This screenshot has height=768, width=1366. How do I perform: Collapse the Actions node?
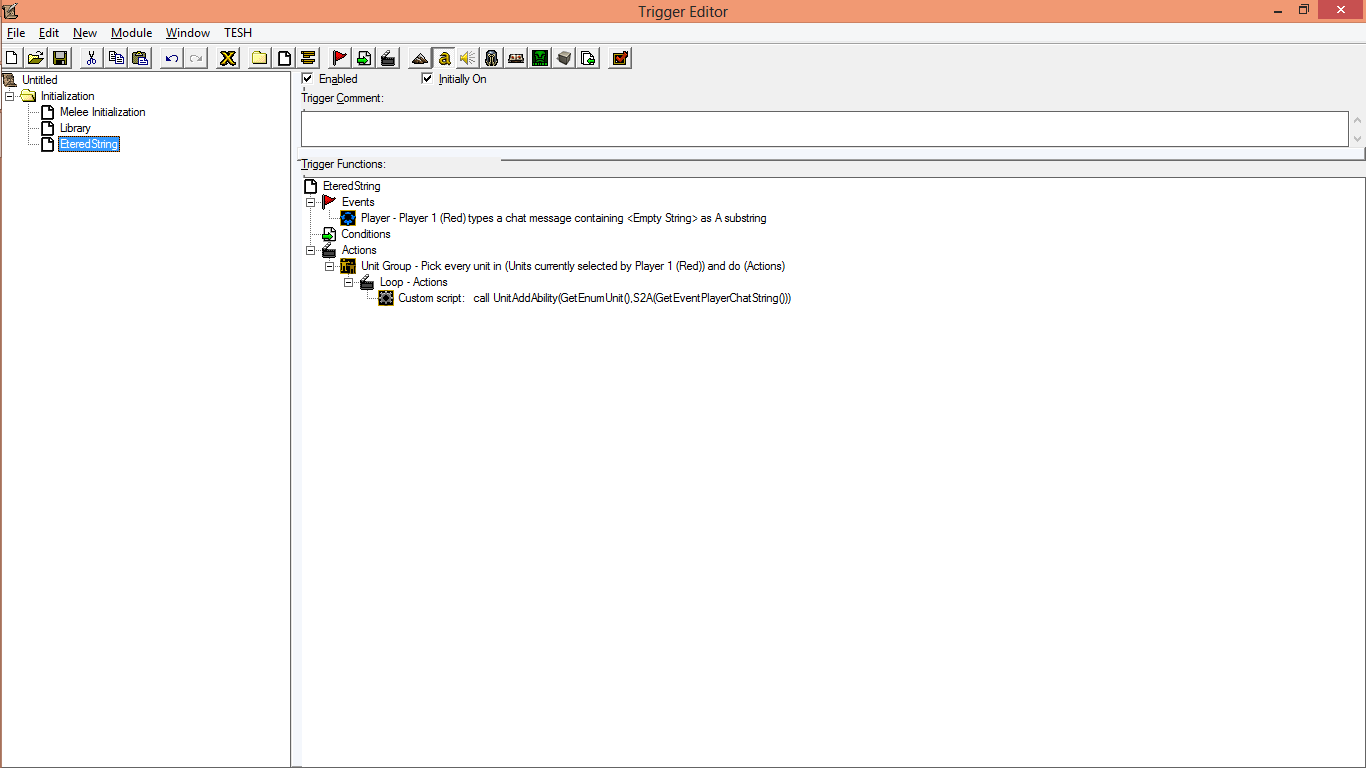(311, 250)
